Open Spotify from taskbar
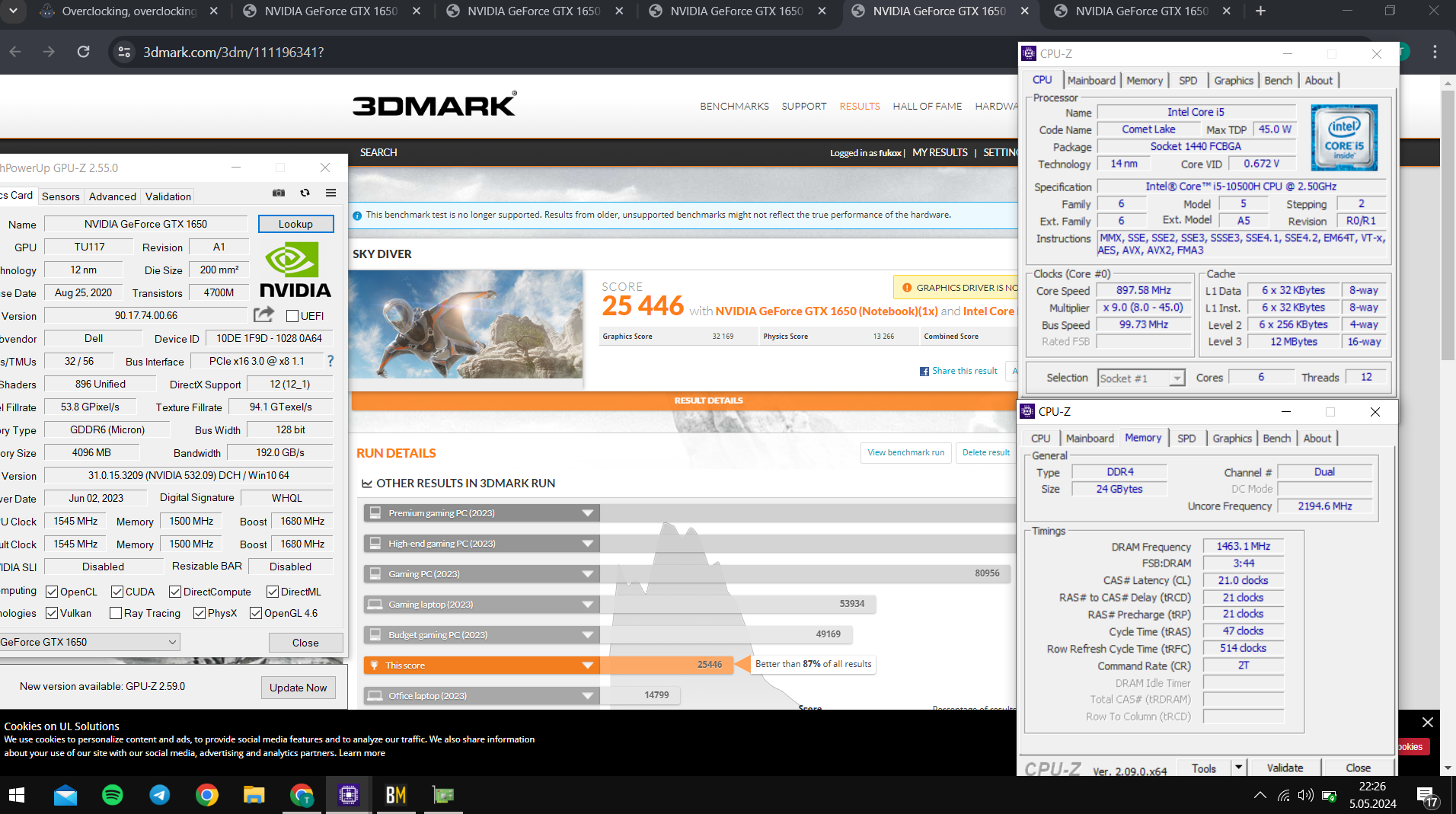The height and width of the screenshot is (814, 1456). click(112, 795)
